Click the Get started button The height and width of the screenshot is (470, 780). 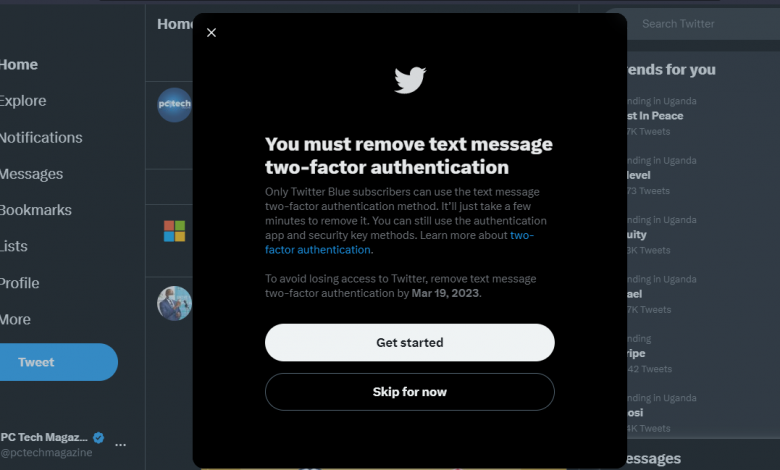[x=409, y=343]
